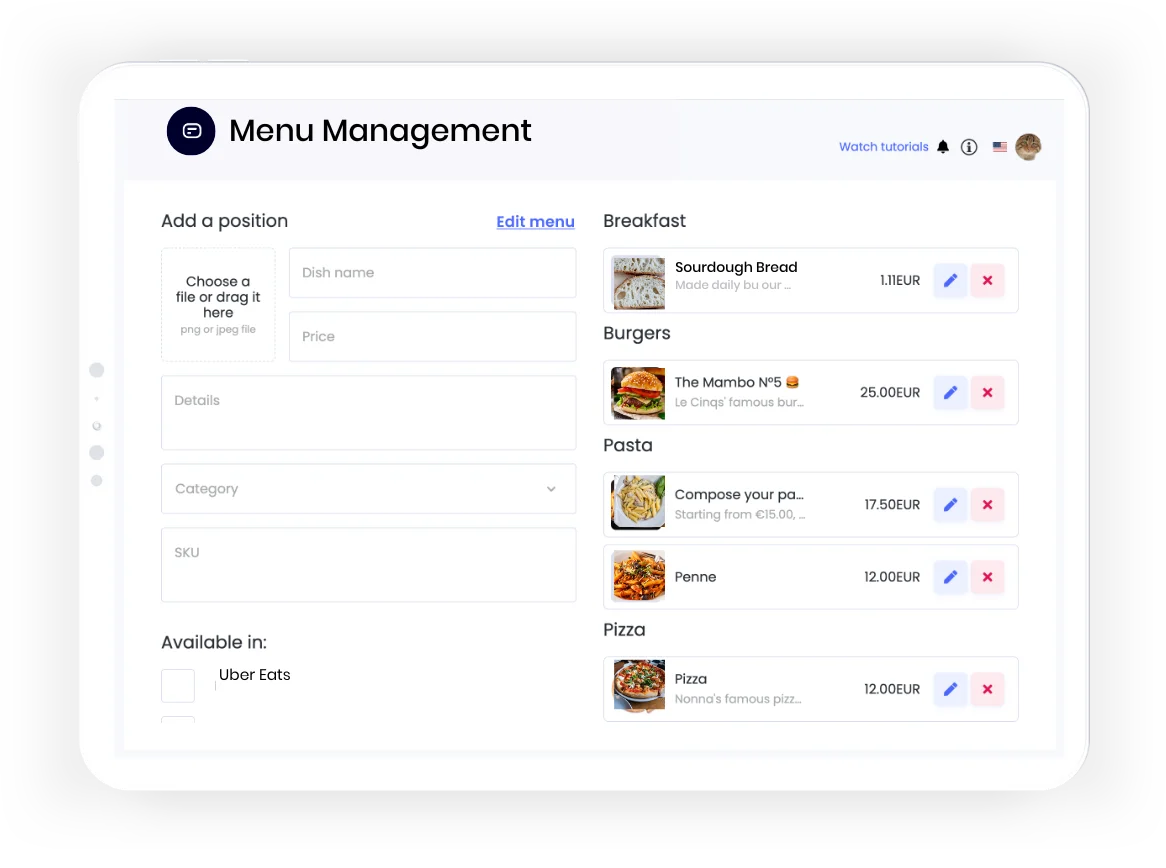The image size is (1166, 868).
Task: Open notifications bell icon
Action: point(943,147)
